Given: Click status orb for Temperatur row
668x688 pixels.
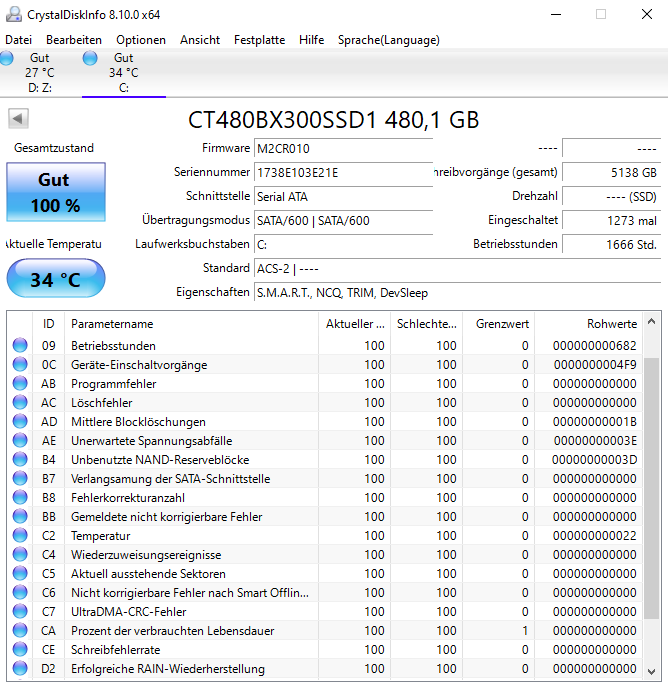Looking at the screenshot, I should coord(20,535).
